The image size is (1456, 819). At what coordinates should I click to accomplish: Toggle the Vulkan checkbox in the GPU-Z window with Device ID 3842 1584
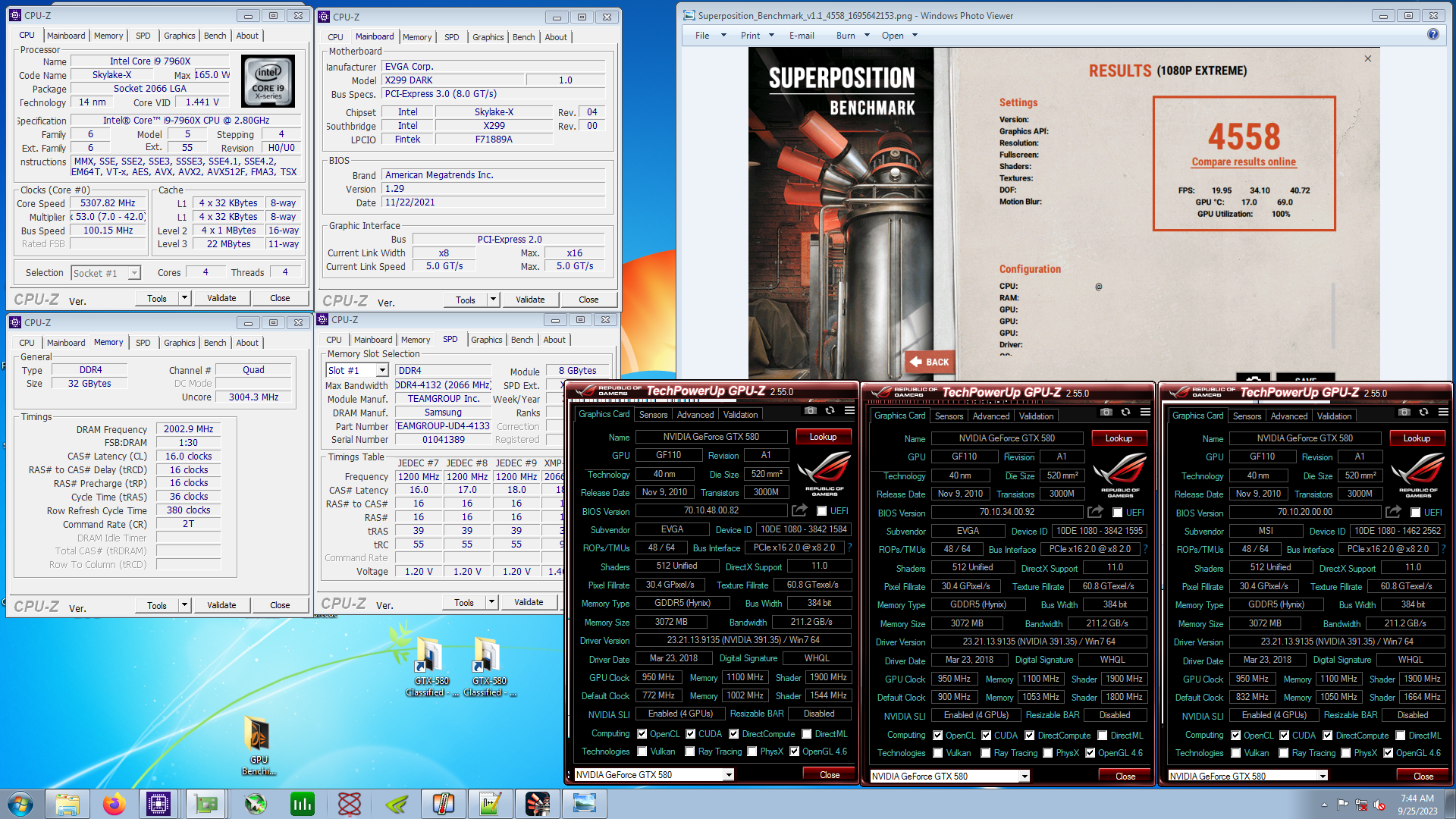[642, 752]
